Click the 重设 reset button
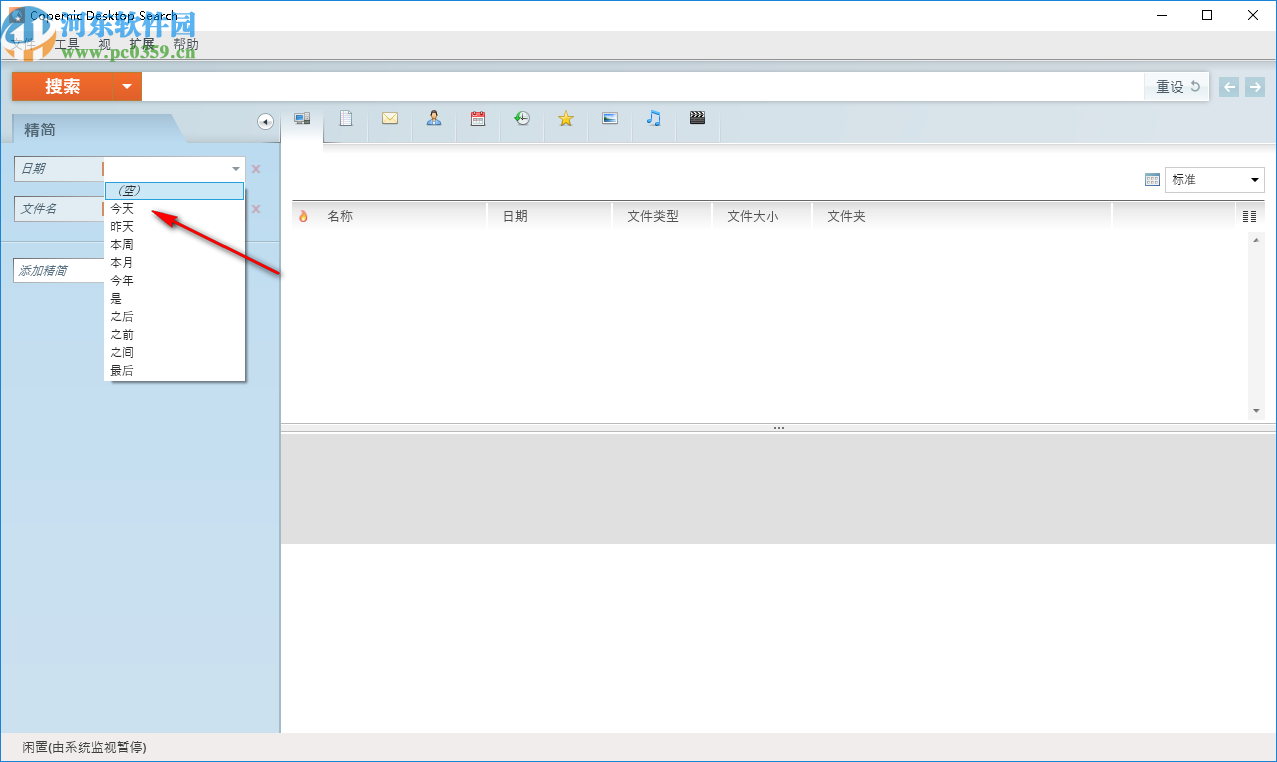Image resolution: width=1277 pixels, height=762 pixels. [1175, 86]
